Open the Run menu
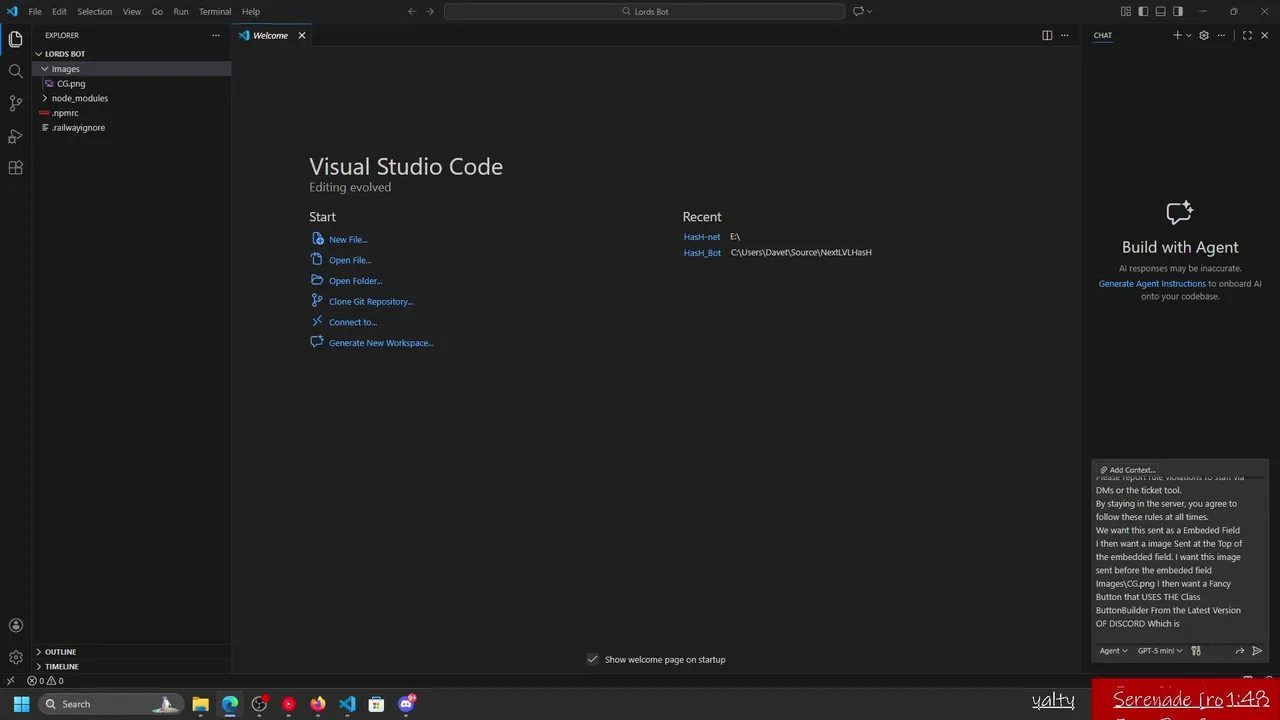Viewport: 1280px width, 720px height. (x=181, y=12)
